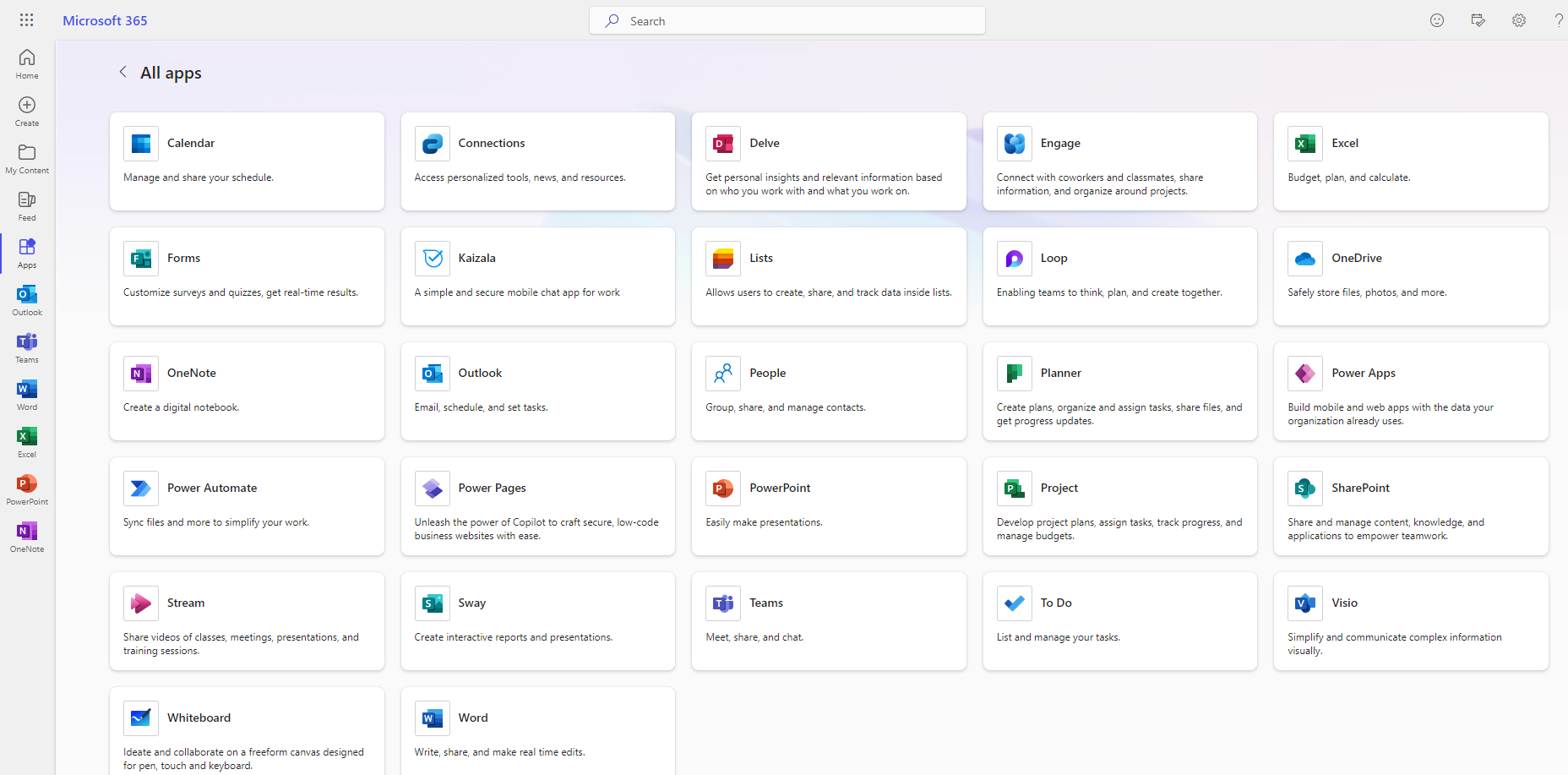1568x775 pixels.
Task: Open Feed in the sidebar
Action: tap(27, 206)
